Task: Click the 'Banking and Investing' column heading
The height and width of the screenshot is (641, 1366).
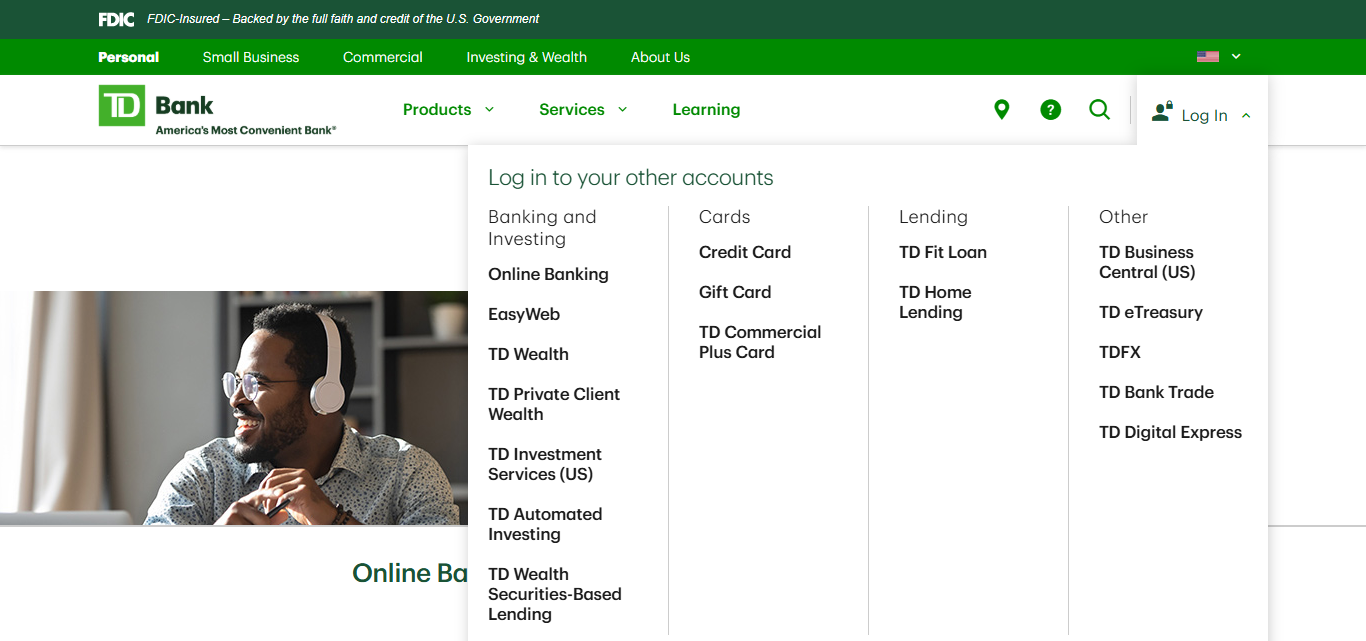Action: [542, 228]
